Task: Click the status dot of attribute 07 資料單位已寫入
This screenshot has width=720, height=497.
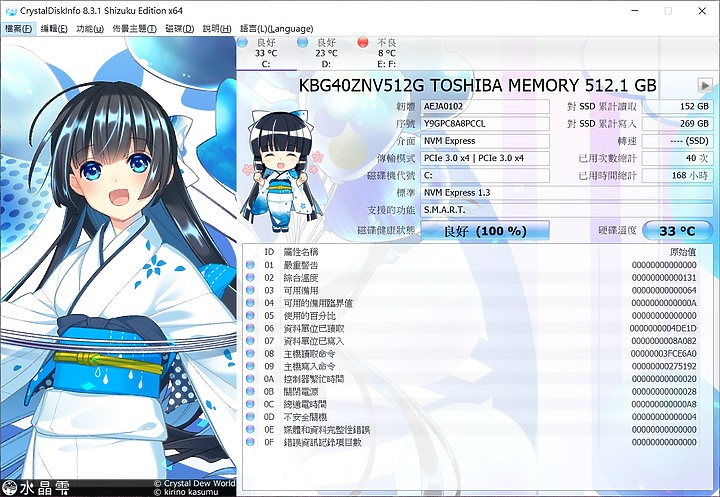Action: click(x=250, y=341)
